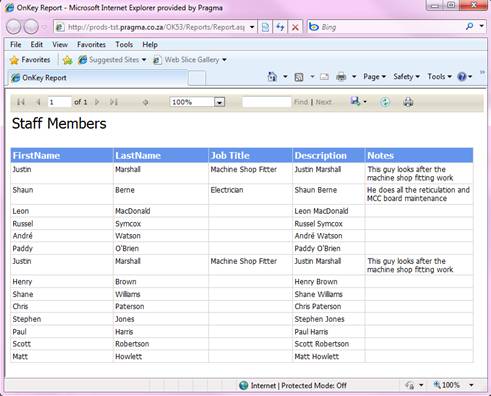Viewport: 491px width, 396px height.
Task: Click the Stephen first name cell
Action: (x=62, y=319)
